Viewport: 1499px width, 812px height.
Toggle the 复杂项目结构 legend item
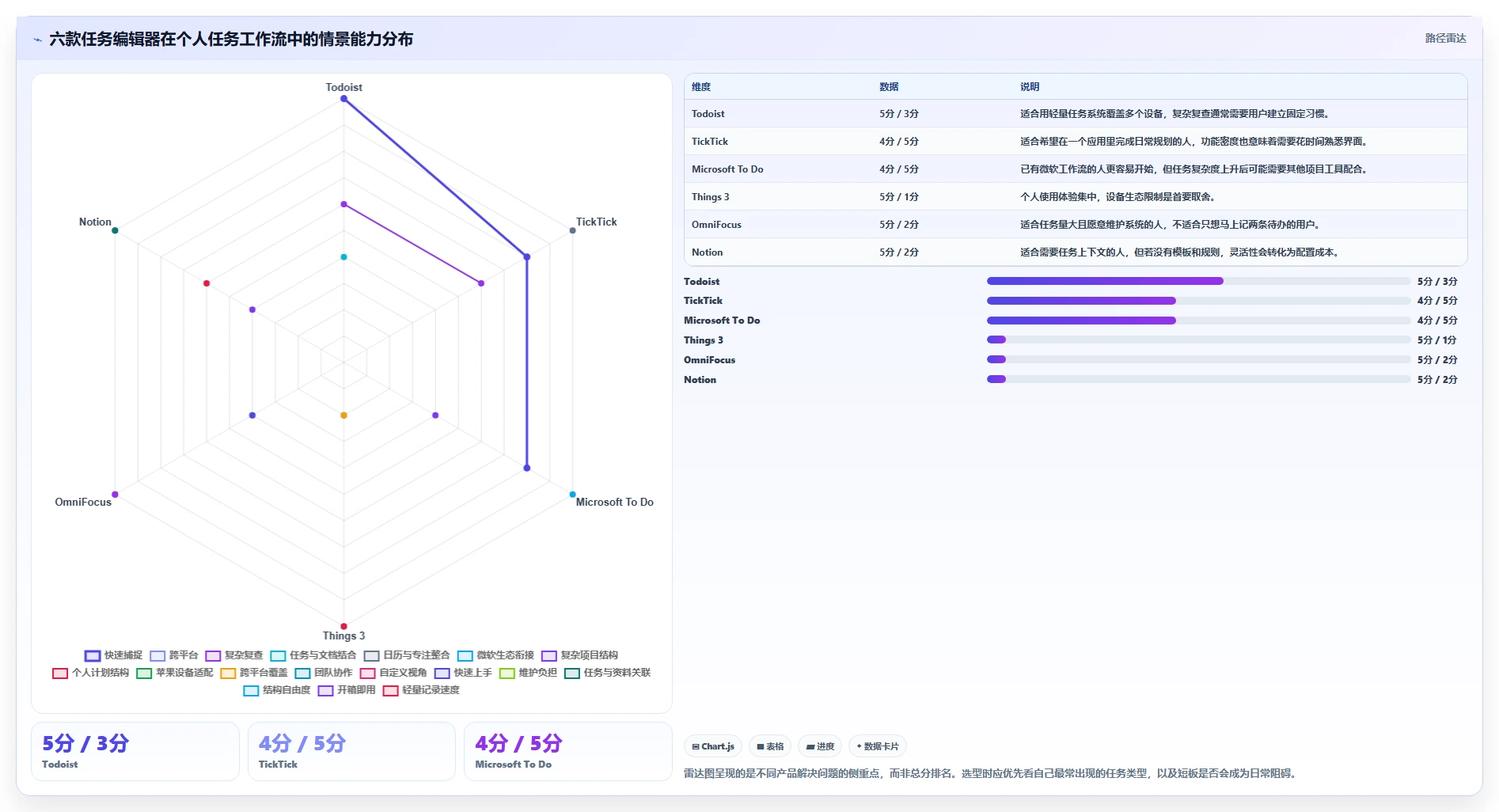(x=579, y=655)
